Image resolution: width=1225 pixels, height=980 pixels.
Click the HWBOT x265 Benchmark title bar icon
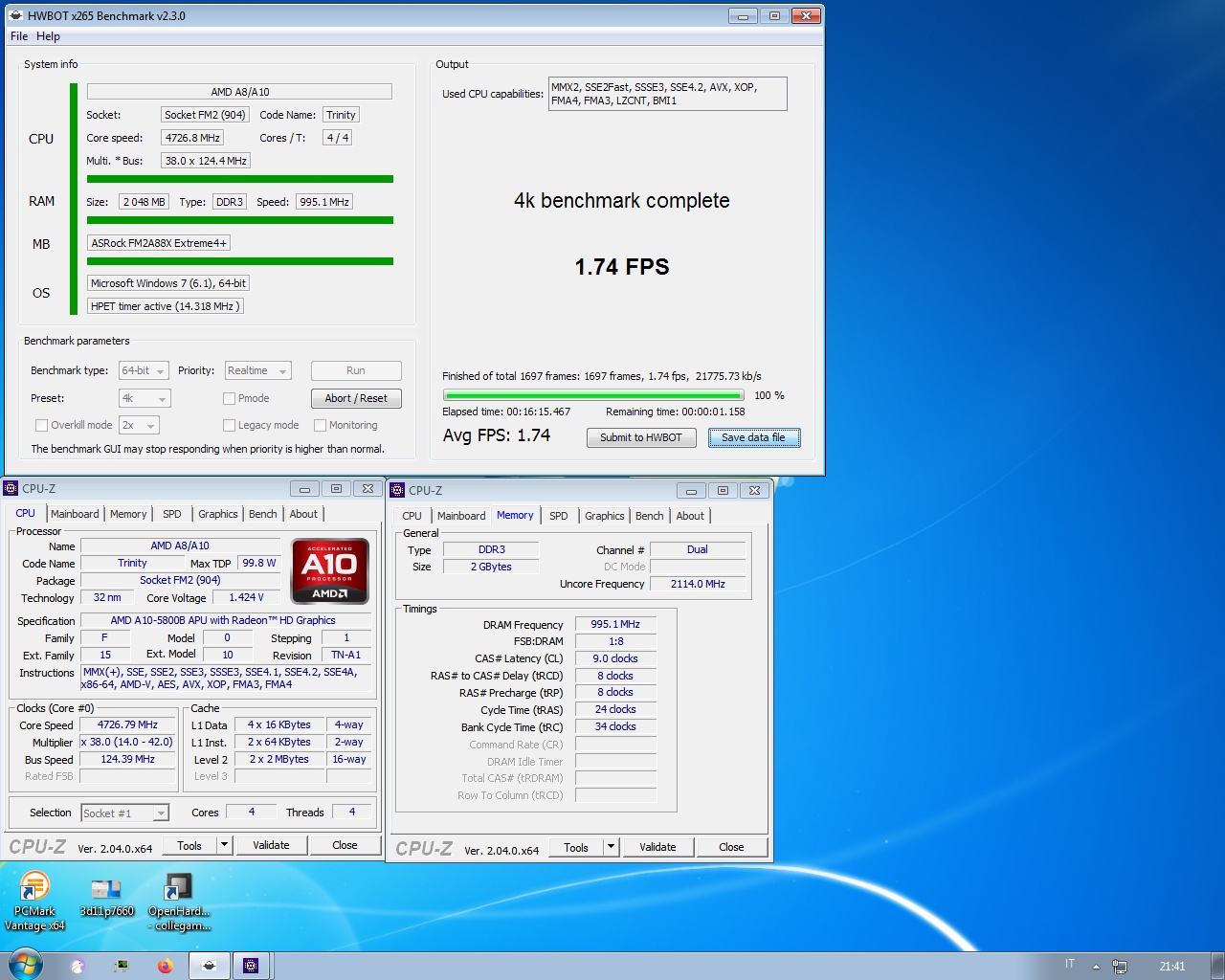click(15, 15)
